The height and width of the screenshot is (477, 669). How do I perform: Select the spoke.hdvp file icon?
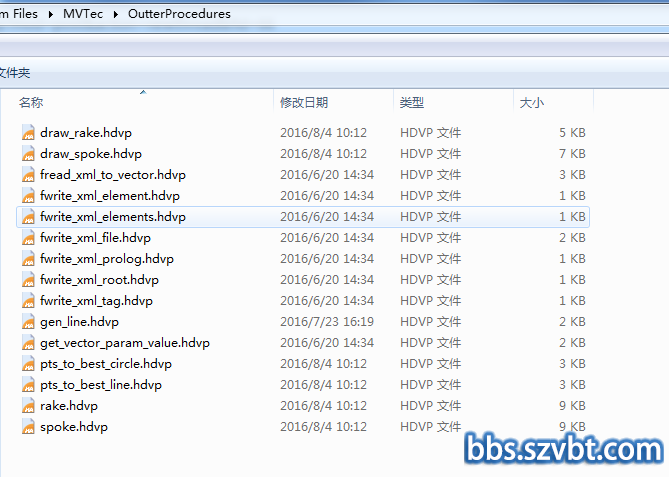tap(28, 427)
